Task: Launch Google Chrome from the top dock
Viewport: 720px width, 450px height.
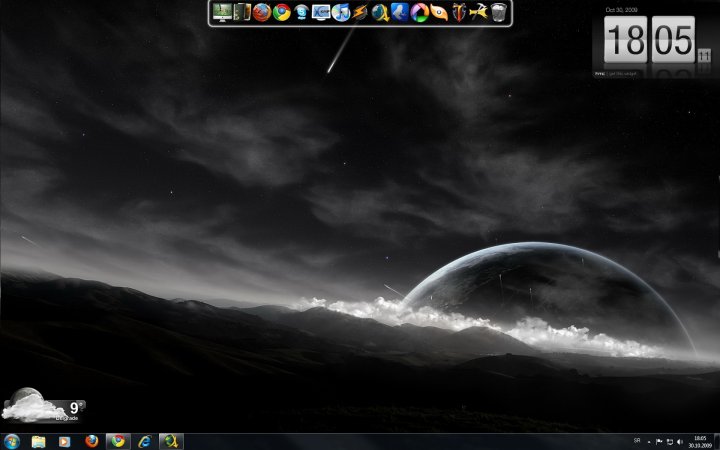Action: (x=281, y=12)
